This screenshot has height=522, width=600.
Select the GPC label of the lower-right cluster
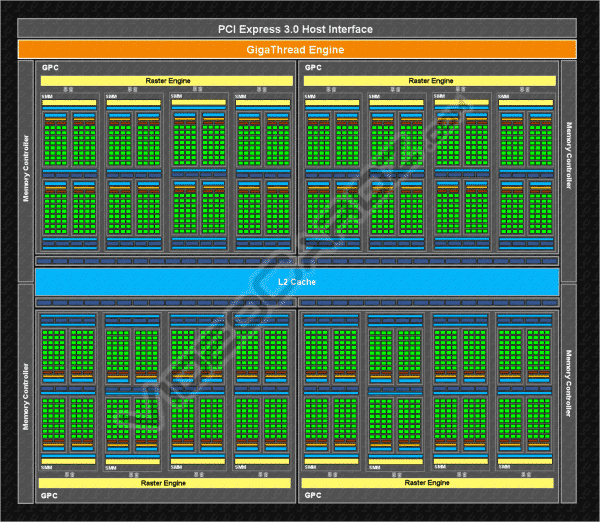[313, 495]
